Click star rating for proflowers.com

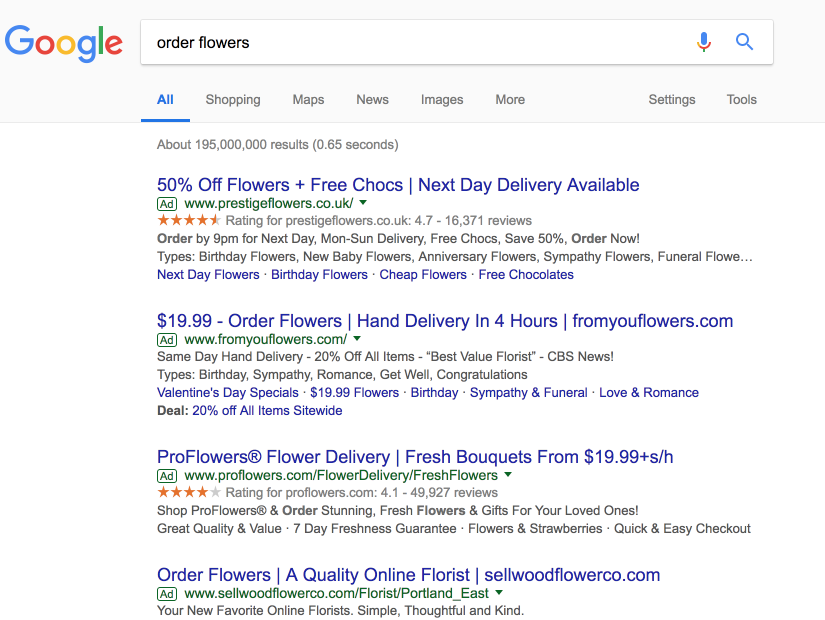(188, 492)
